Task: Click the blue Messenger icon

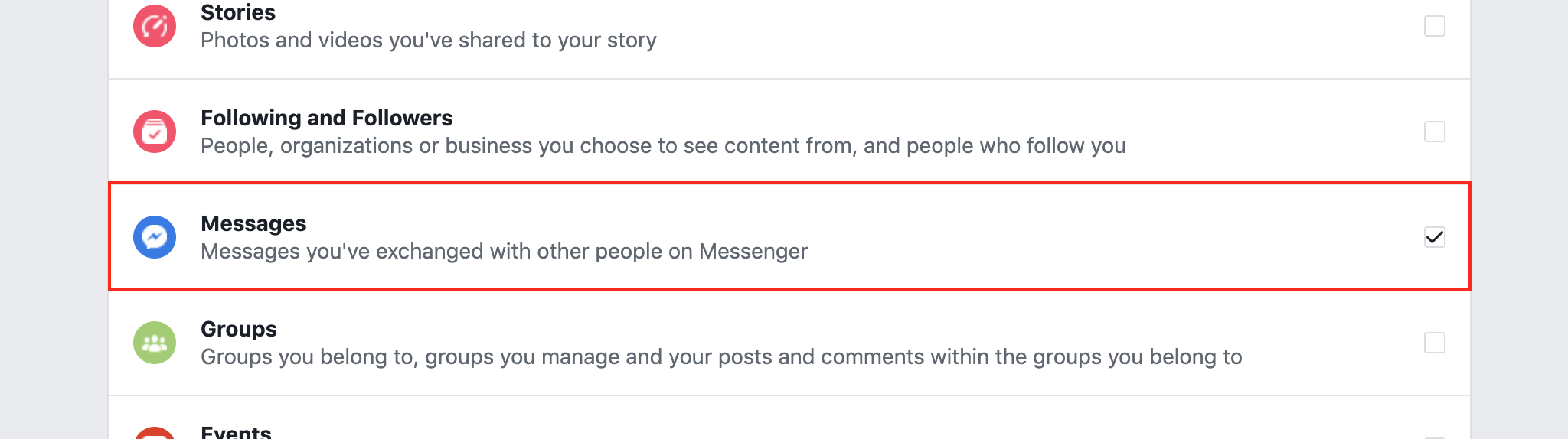Action: coord(155,237)
